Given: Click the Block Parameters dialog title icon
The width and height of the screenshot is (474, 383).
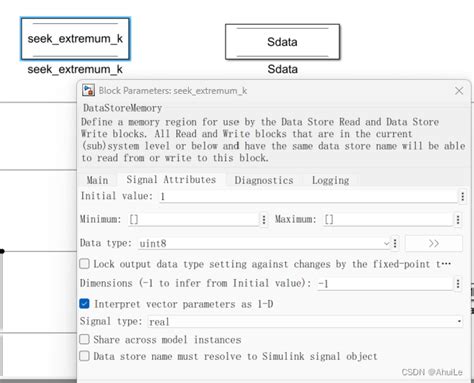Looking at the screenshot, I should pyautogui.click(x=88, y=90).
